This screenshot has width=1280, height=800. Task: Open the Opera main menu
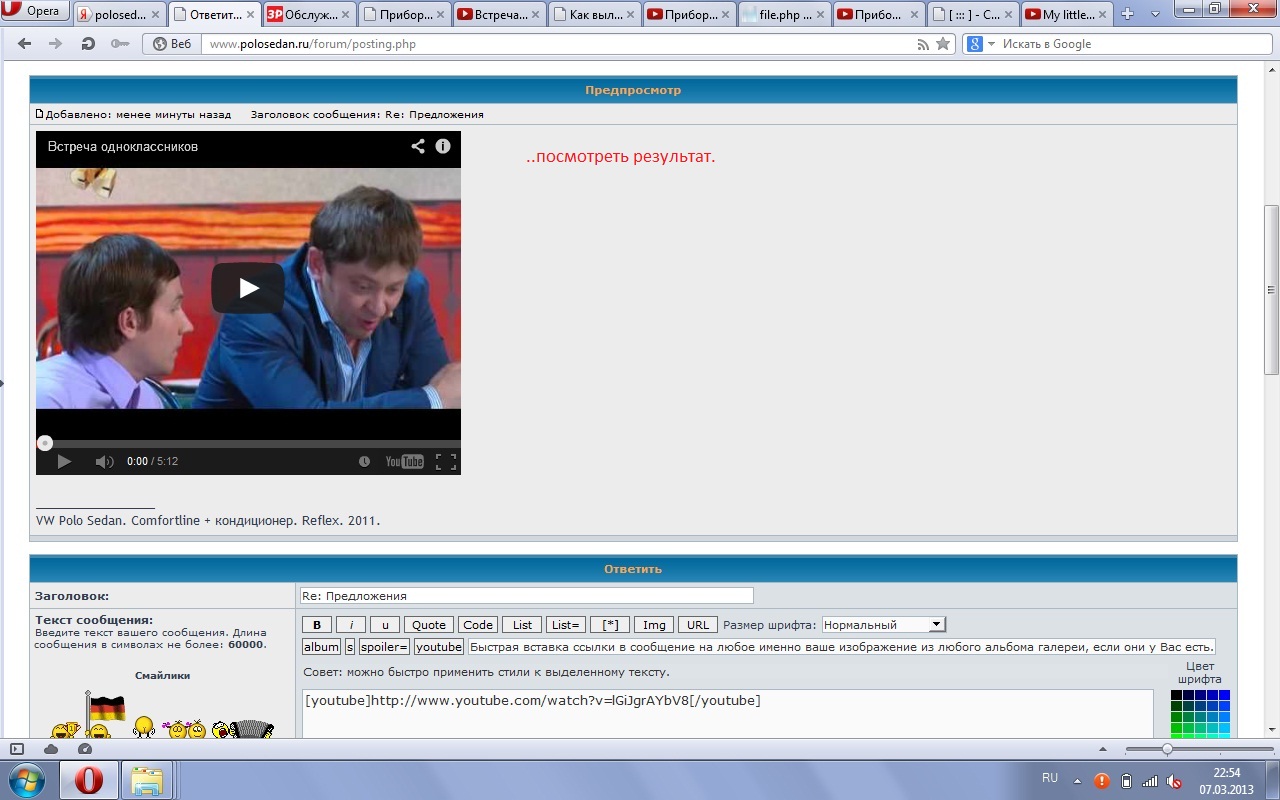pos(35,12)
